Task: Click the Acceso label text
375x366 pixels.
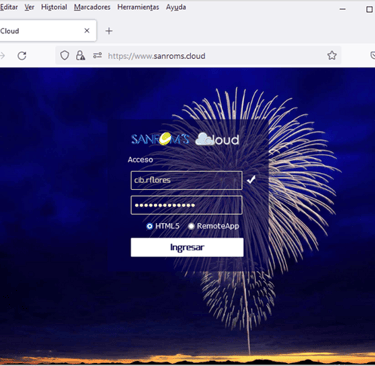Action: (140, 160)
